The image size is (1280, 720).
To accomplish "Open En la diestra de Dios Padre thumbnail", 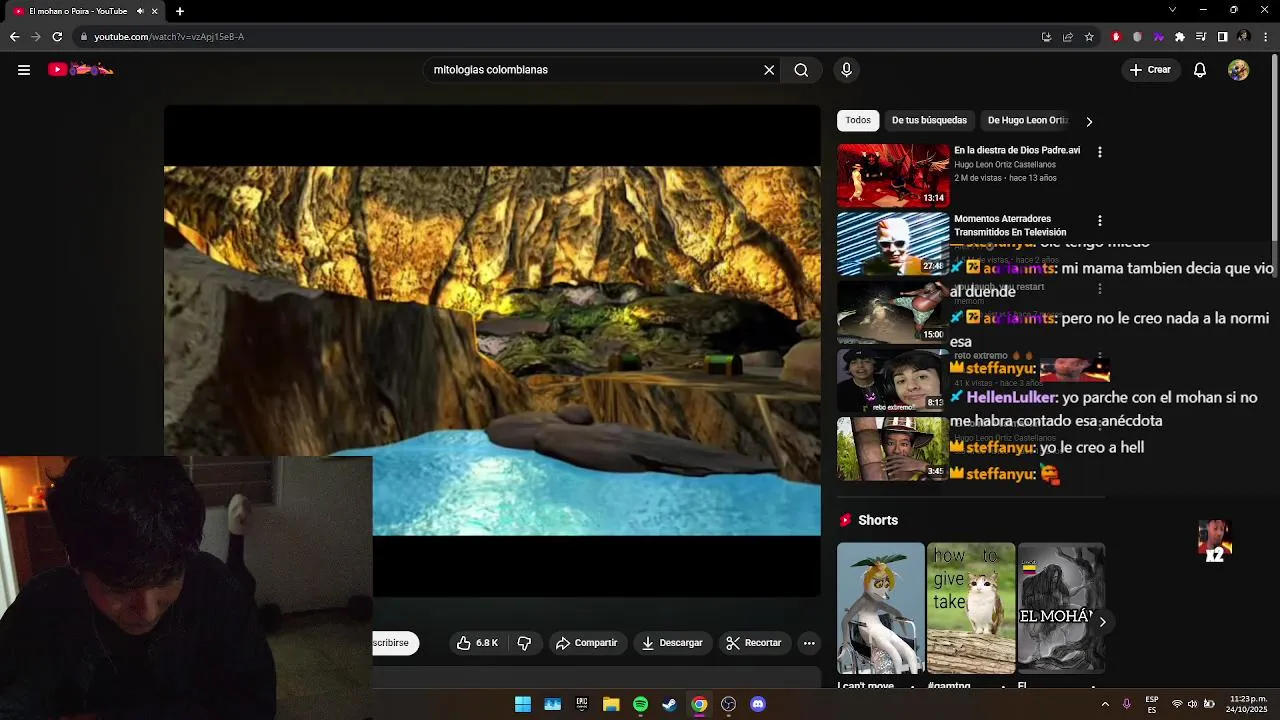I will coord(893,175).
